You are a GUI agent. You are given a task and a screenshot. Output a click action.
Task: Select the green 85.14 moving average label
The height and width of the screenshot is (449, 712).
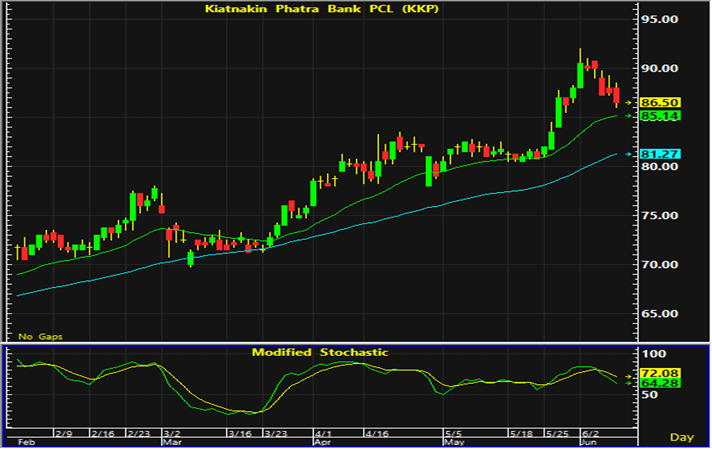660,116
